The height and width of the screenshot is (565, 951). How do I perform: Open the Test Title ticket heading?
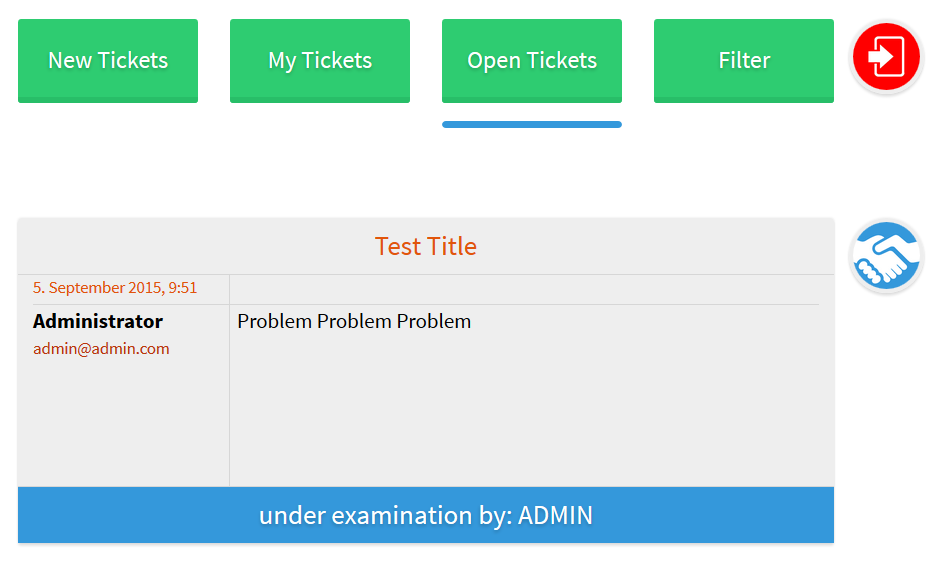426,246
